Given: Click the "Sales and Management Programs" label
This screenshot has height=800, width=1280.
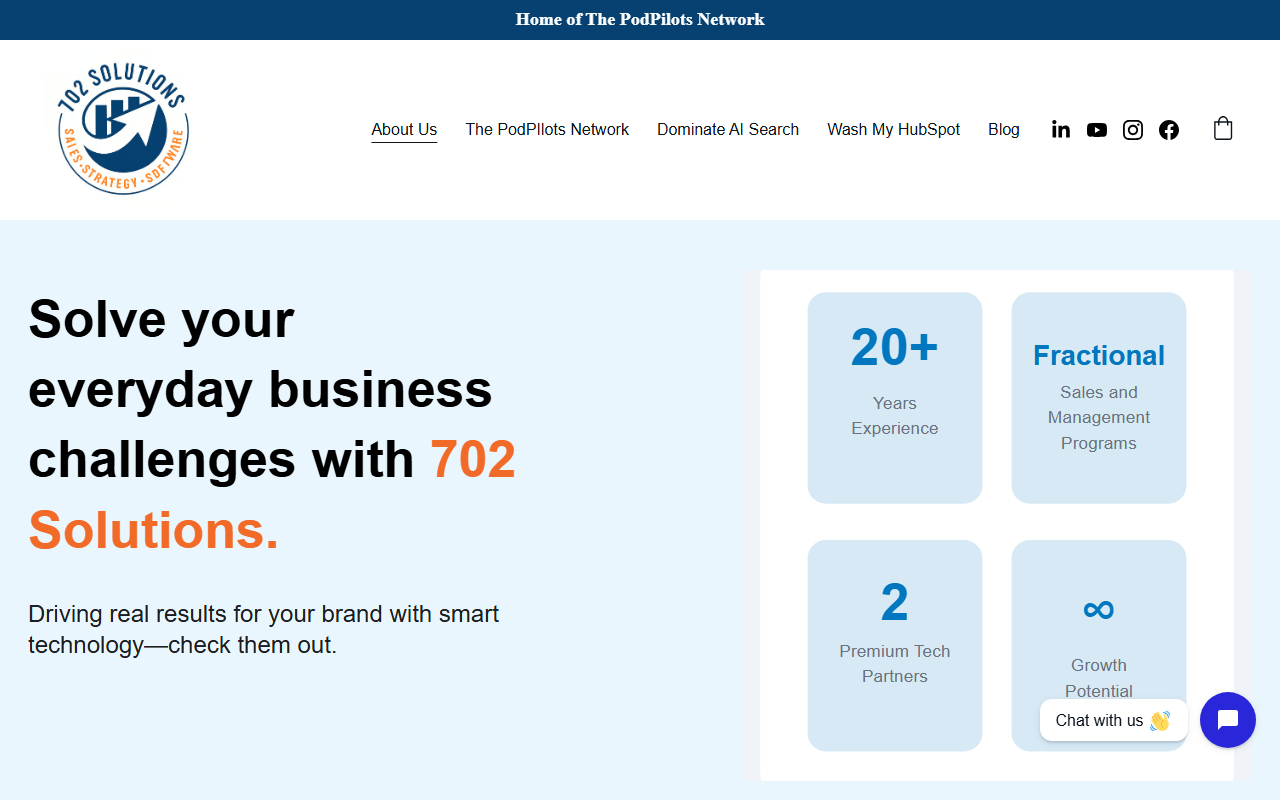Looking at the screenshot, I should click(1099, 417).
